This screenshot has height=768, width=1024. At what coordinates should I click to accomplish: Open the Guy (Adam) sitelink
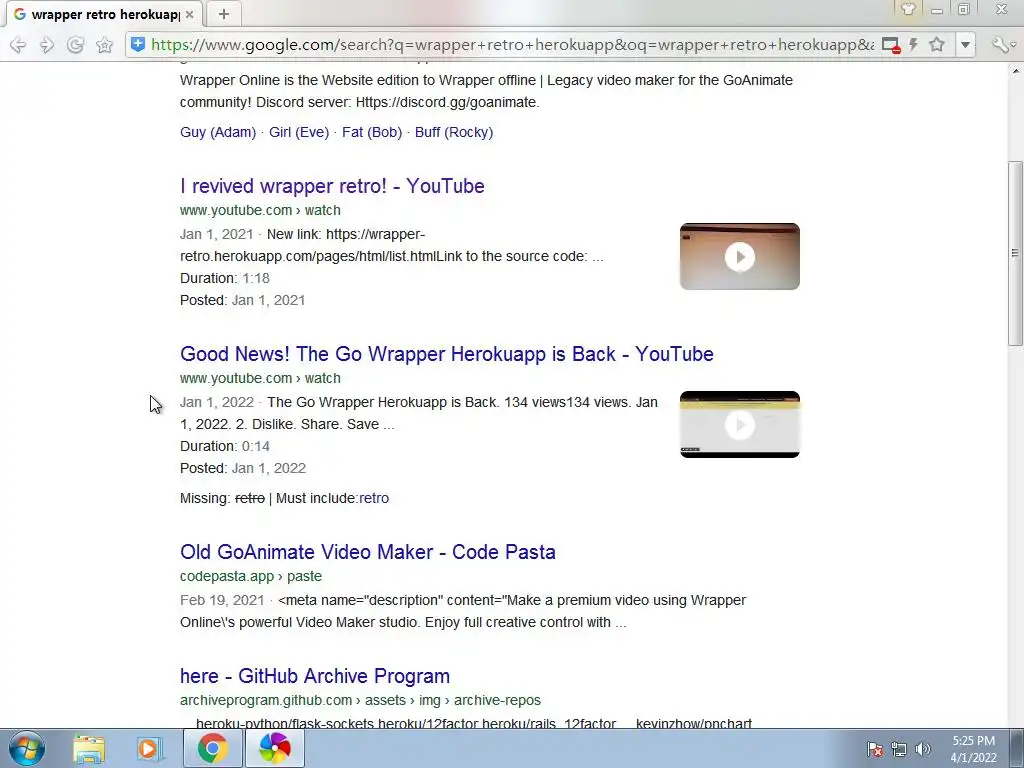pos(218,133)
